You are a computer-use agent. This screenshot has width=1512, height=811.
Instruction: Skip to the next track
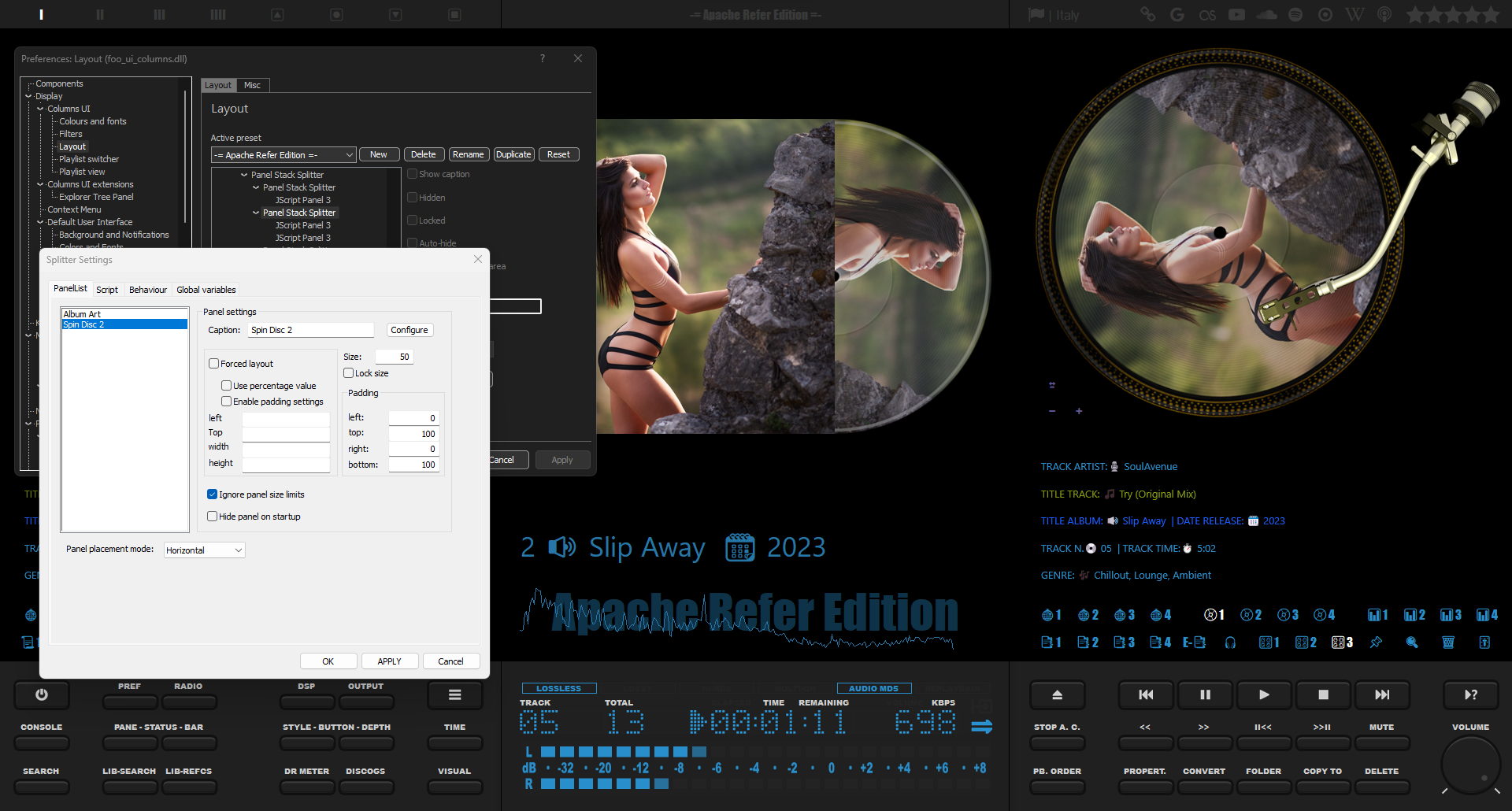pyautogui.click(x=1382, y=694)
